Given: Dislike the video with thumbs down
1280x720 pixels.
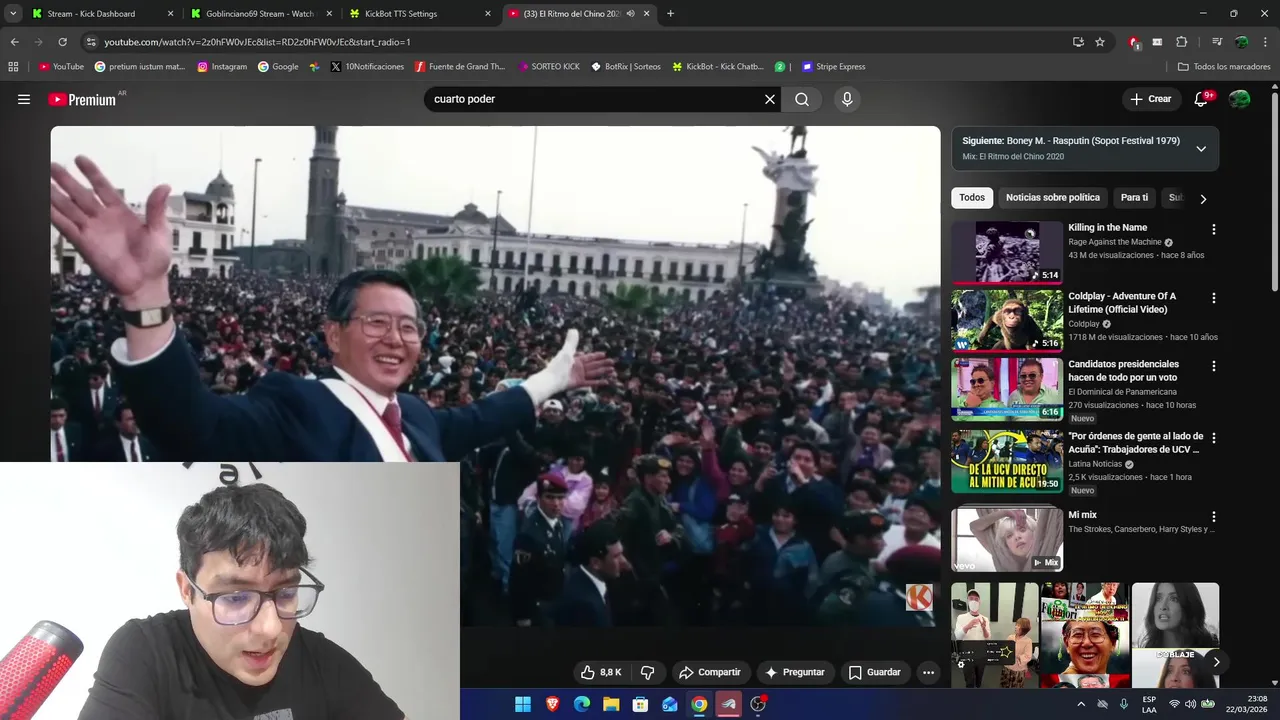Looking at the screenshot, I should (x=647, y=672).
